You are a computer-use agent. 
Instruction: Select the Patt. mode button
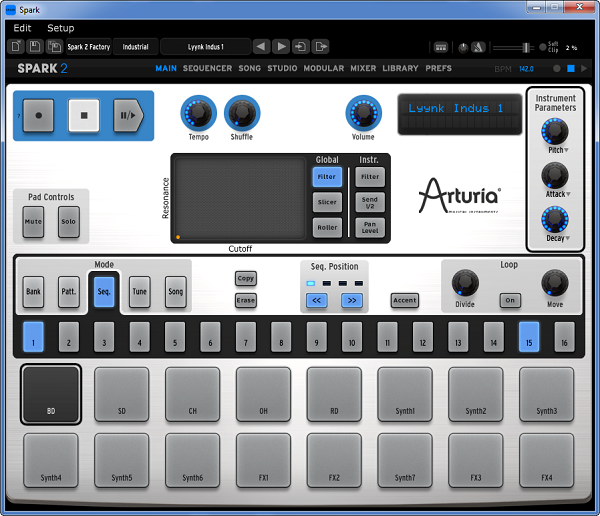(69, 292)
